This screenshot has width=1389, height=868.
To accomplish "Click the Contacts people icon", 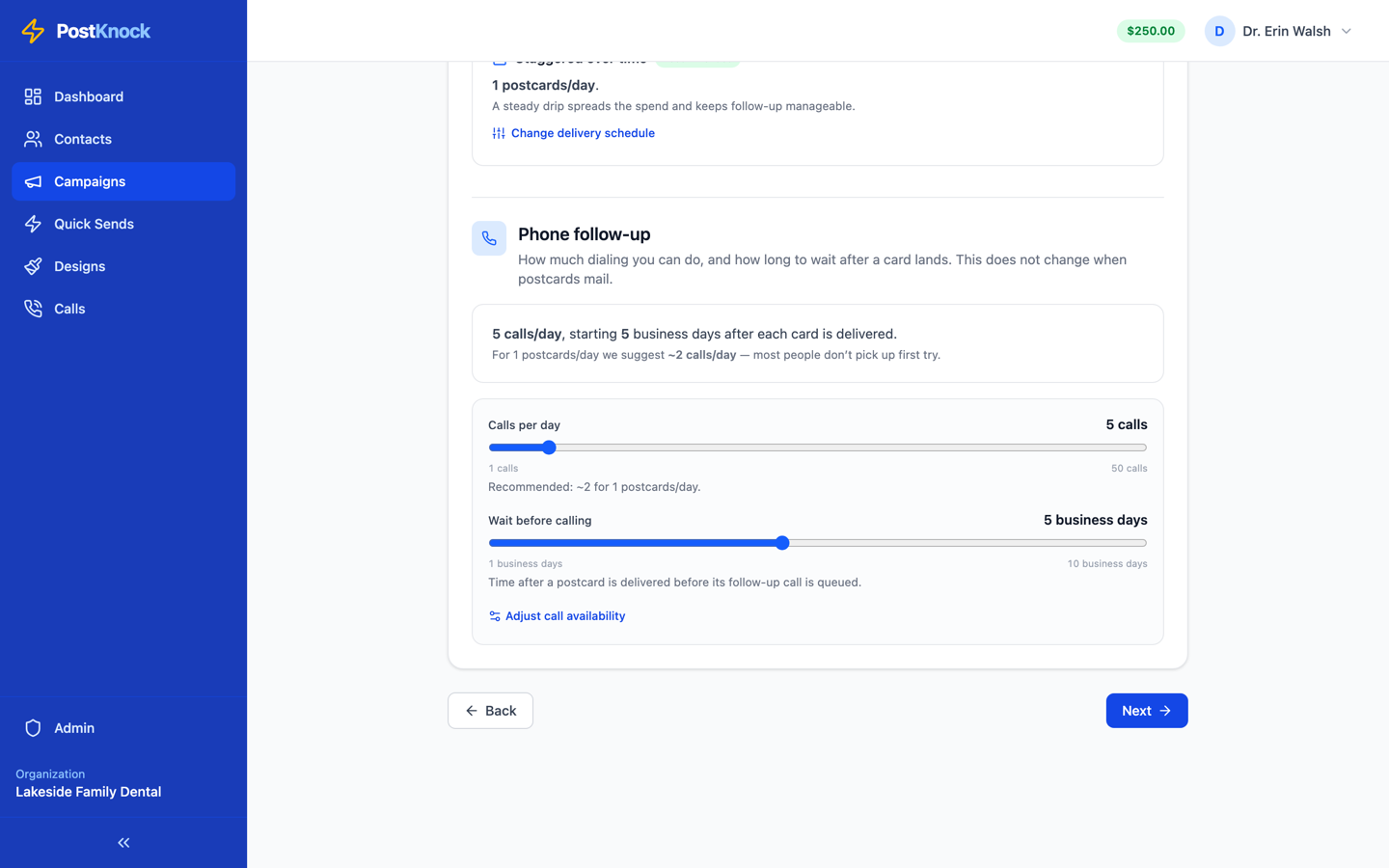I will pos(33,139).
